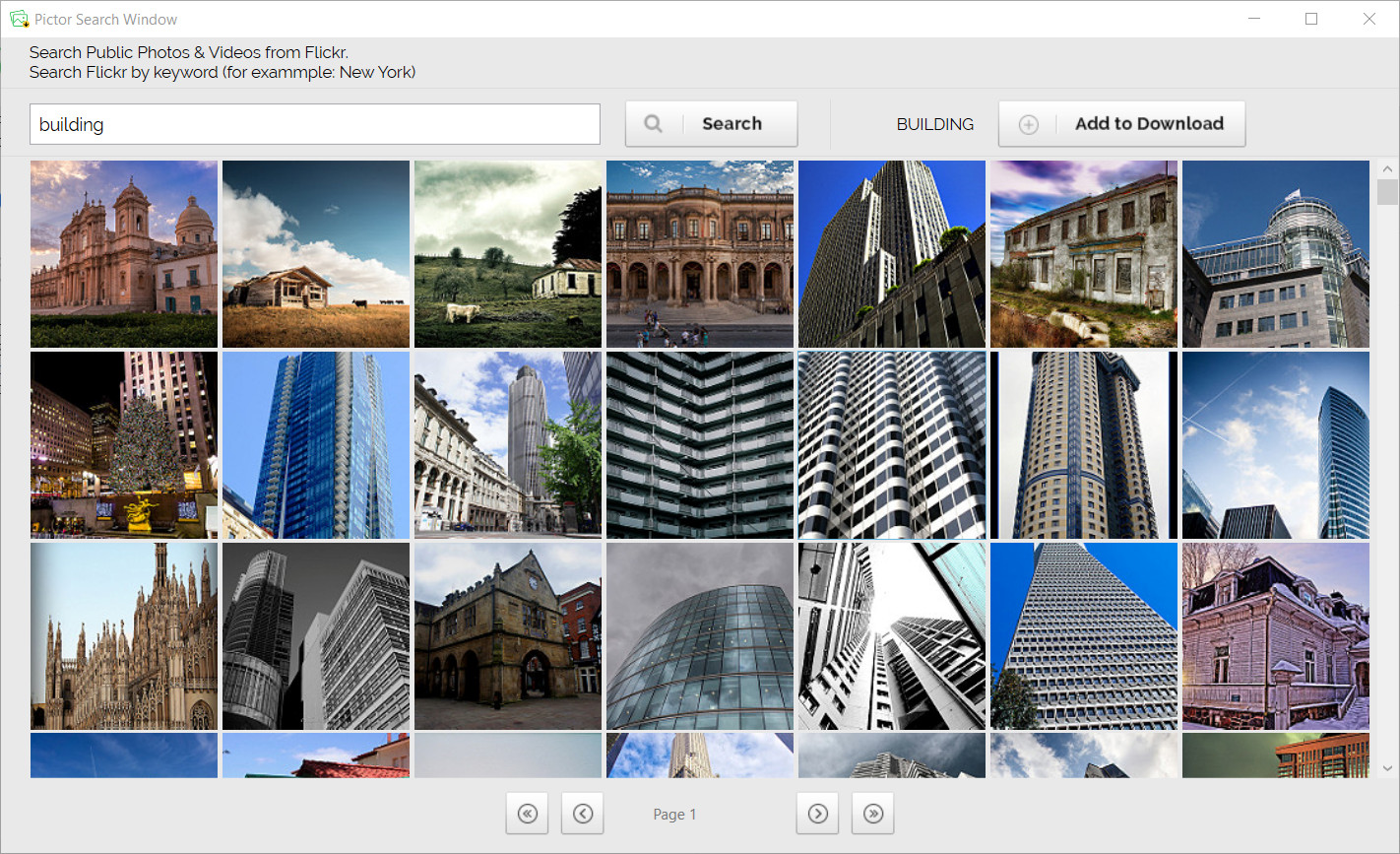Viewport: 1400px width, 854px height.
Task: Go to the next page arrow button
Action: tap(817, 814)
